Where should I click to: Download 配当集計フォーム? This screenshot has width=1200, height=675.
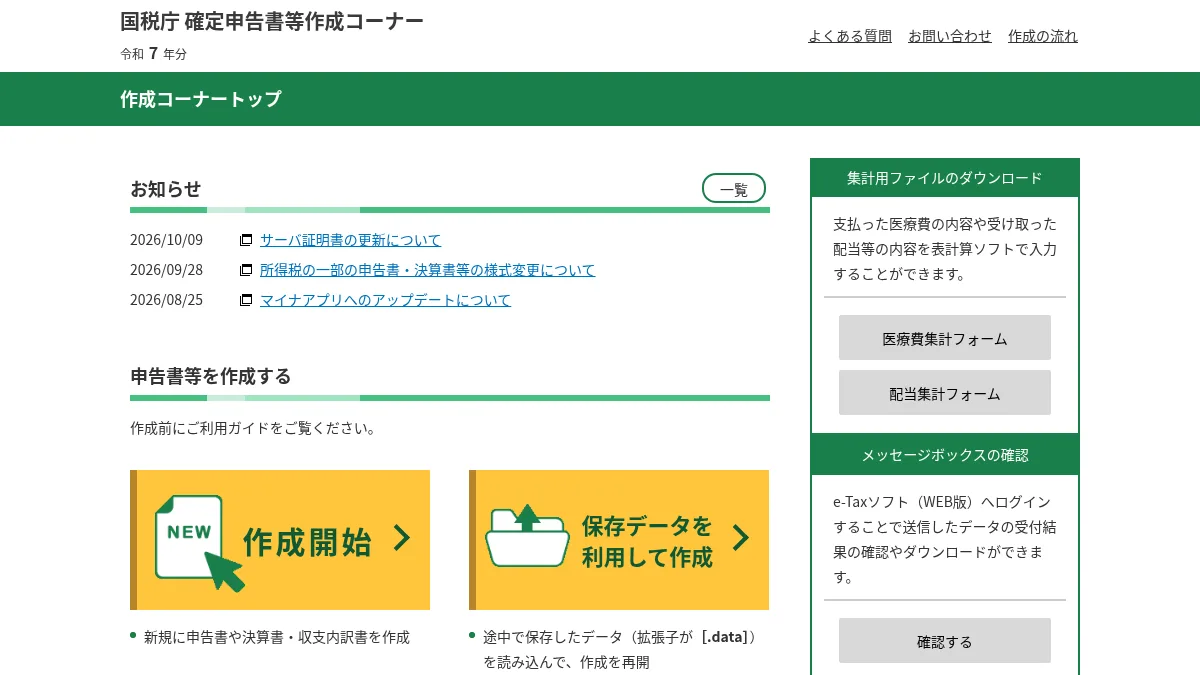945,393
